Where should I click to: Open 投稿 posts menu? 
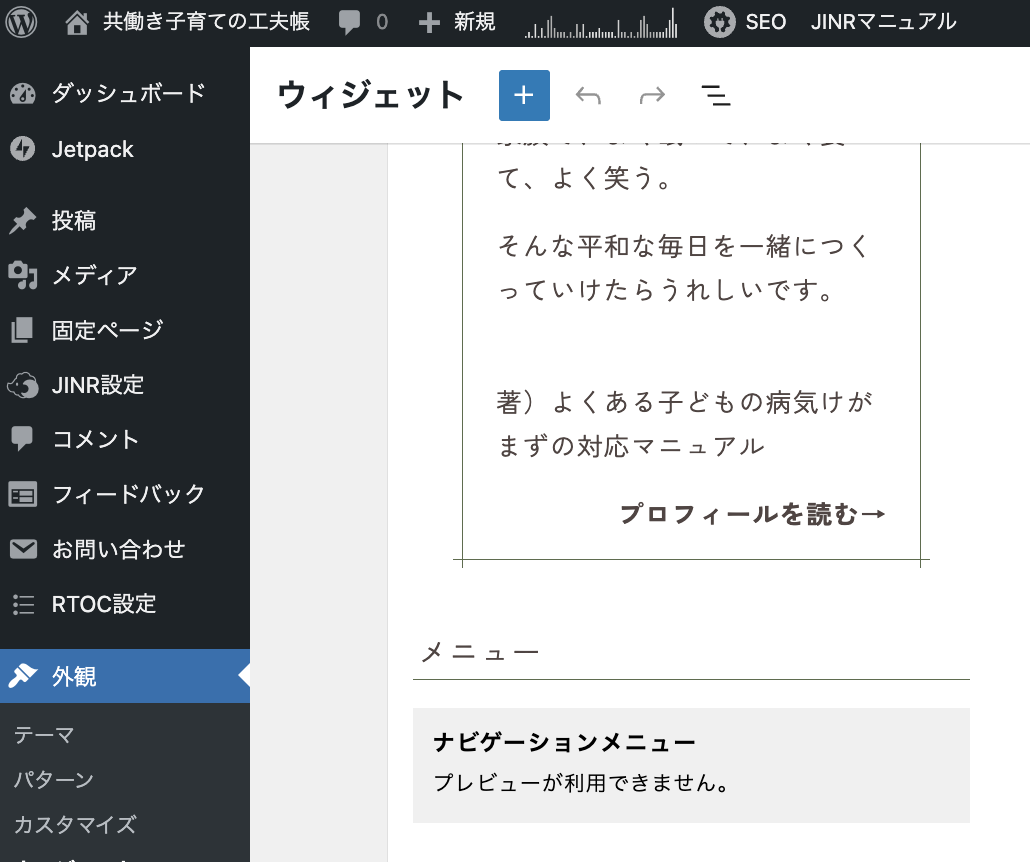tap(74, 221)
